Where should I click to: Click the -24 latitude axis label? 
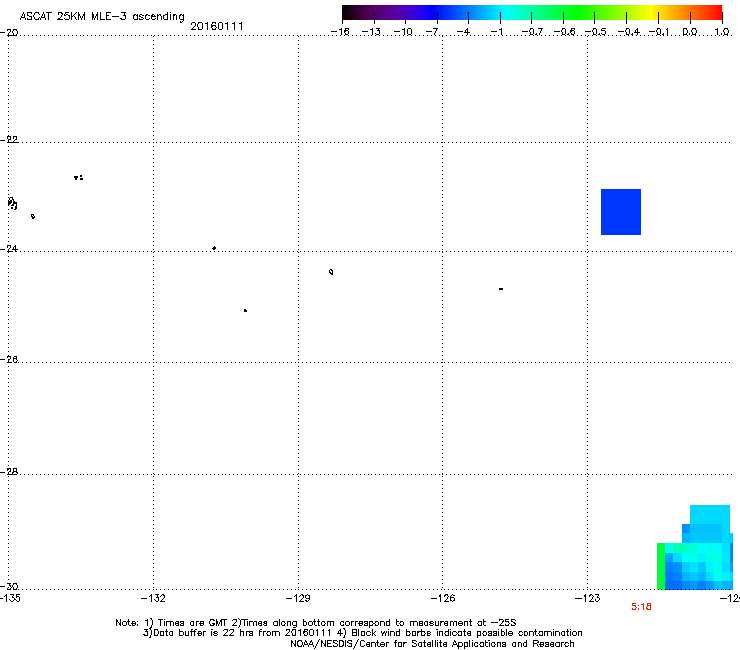(9, 249)
